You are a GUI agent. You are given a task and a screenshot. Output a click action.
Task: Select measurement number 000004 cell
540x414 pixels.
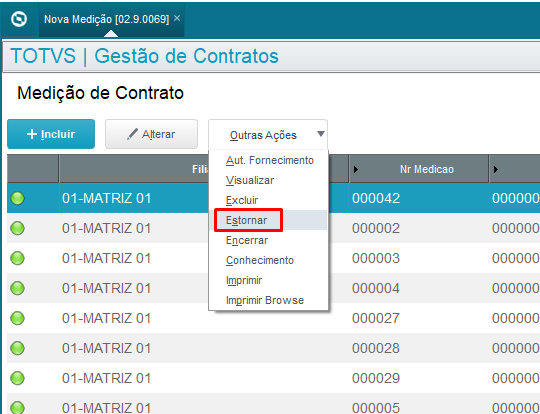point(419,288)
